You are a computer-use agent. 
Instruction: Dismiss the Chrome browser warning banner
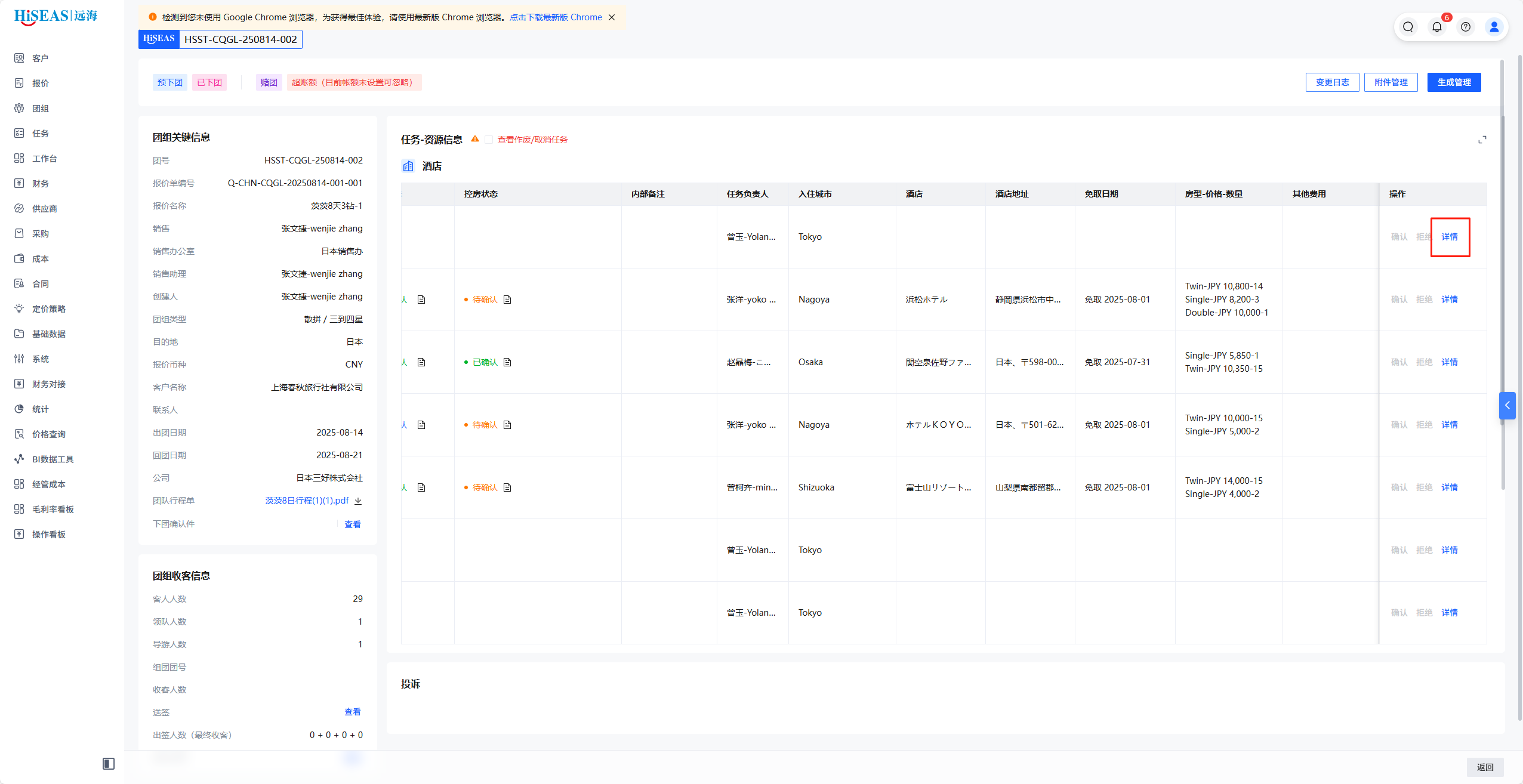click(x=612, y=17)
